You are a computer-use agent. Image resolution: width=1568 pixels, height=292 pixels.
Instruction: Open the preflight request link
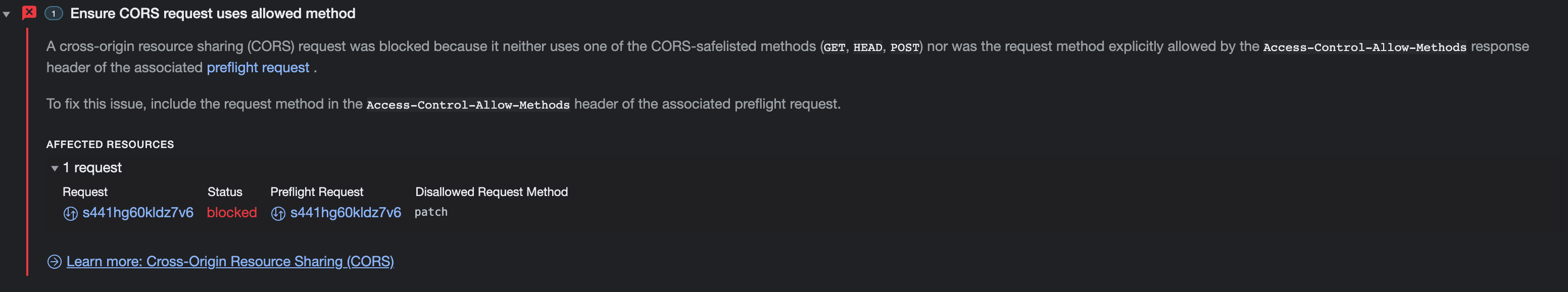pos(258,68)
